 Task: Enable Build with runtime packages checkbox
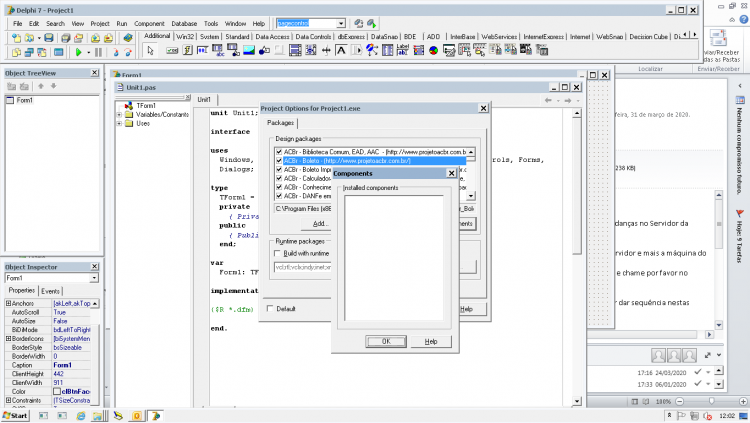click(277, 253)
